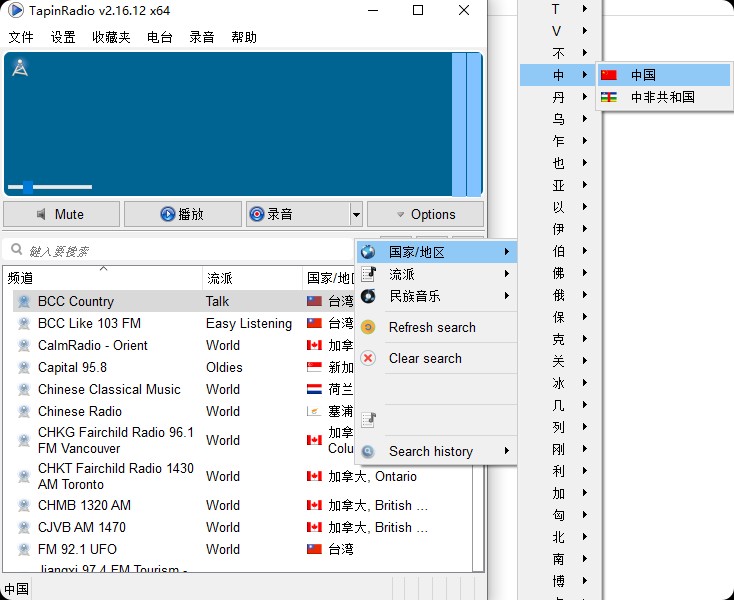Select the BCC Like 103 FM station
Image resolution: width=734 pixels, height=600 pixels.
tap(89, 323)
